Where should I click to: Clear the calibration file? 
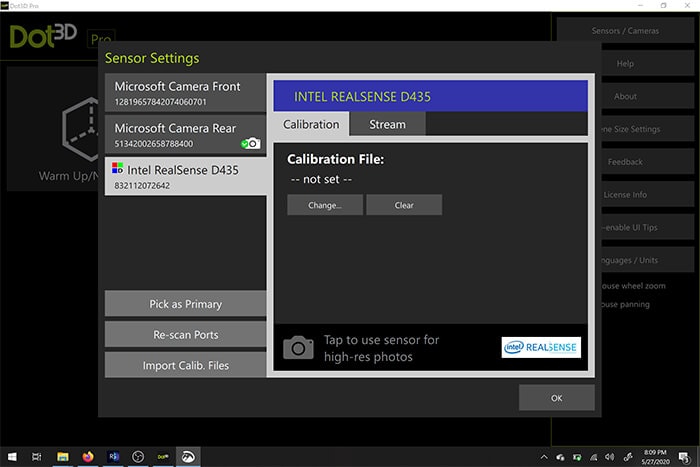coord(404,205)
